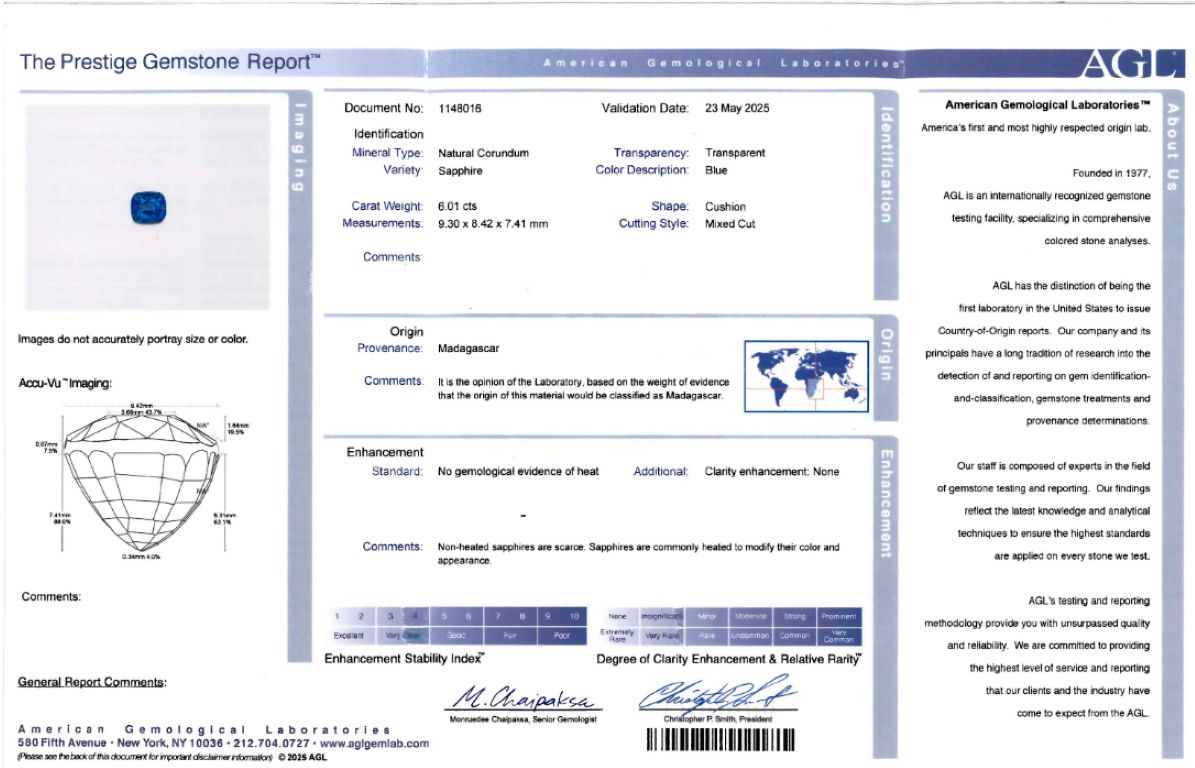Click the 'Accu-Vu Imaging:' label
Screen dimensions: 1195x768
pos(65,383)
